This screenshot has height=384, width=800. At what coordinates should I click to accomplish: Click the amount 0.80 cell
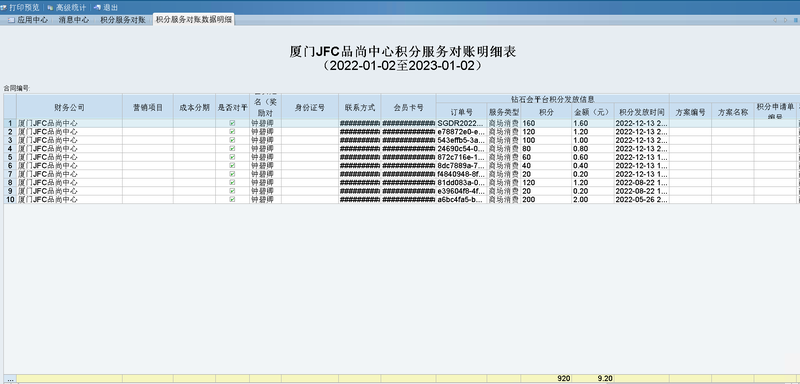coord(593,148)
